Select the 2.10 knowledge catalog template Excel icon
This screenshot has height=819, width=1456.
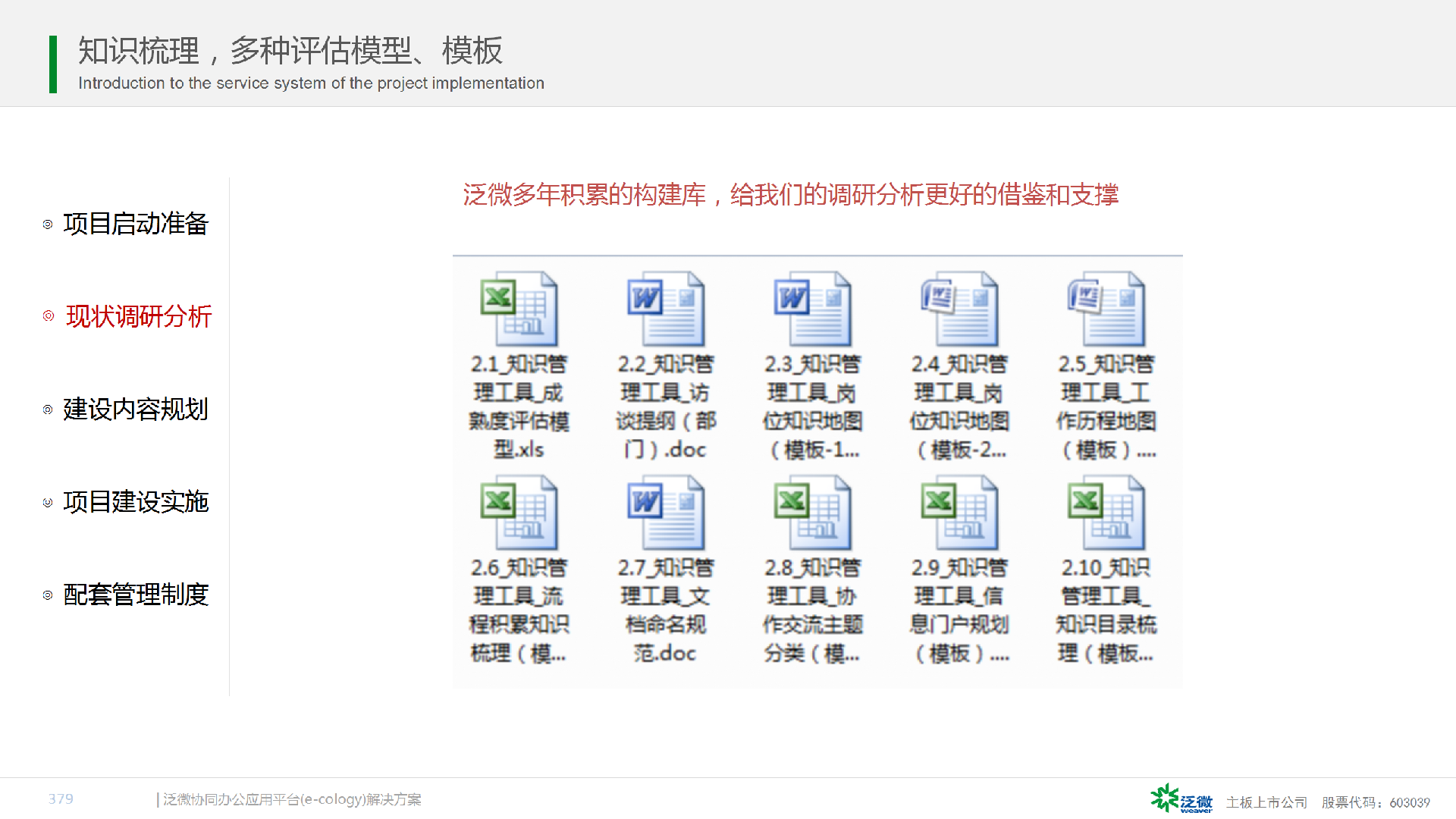(x=1106, y=513)
